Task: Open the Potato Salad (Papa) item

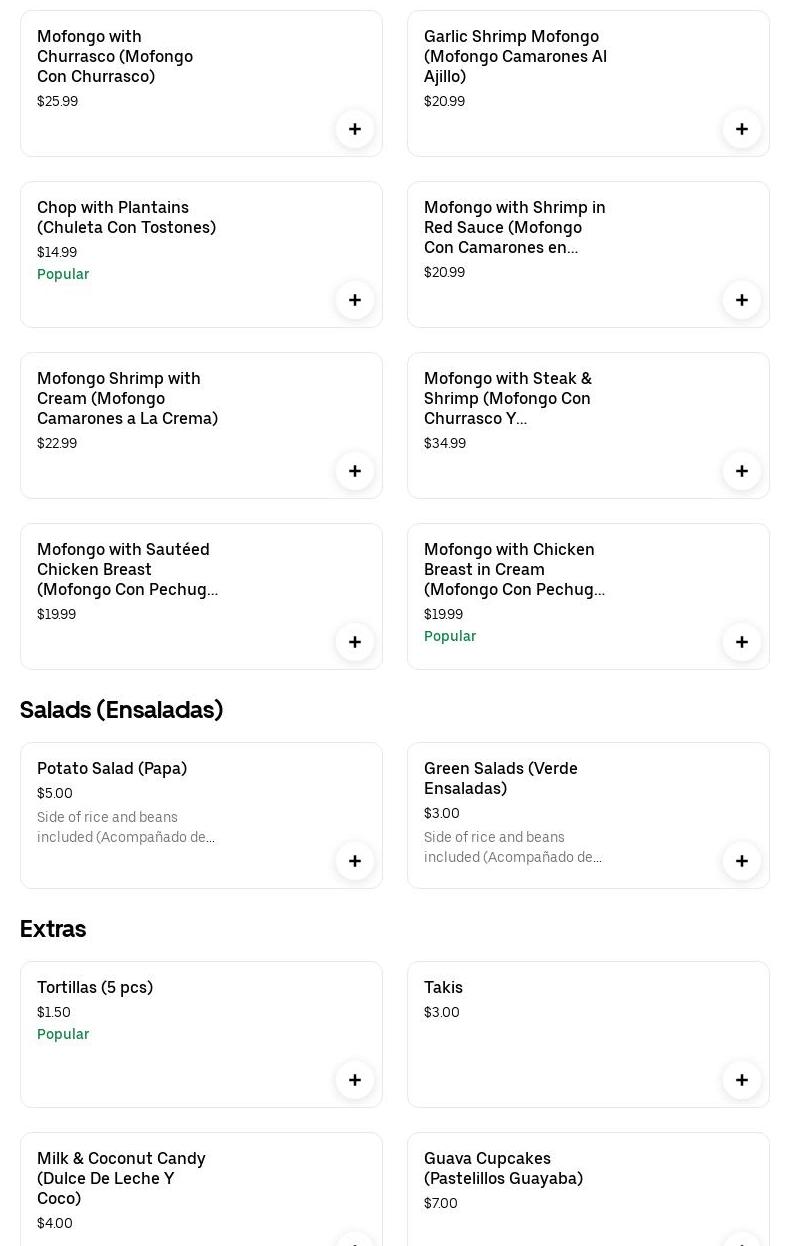Action: 112,769
